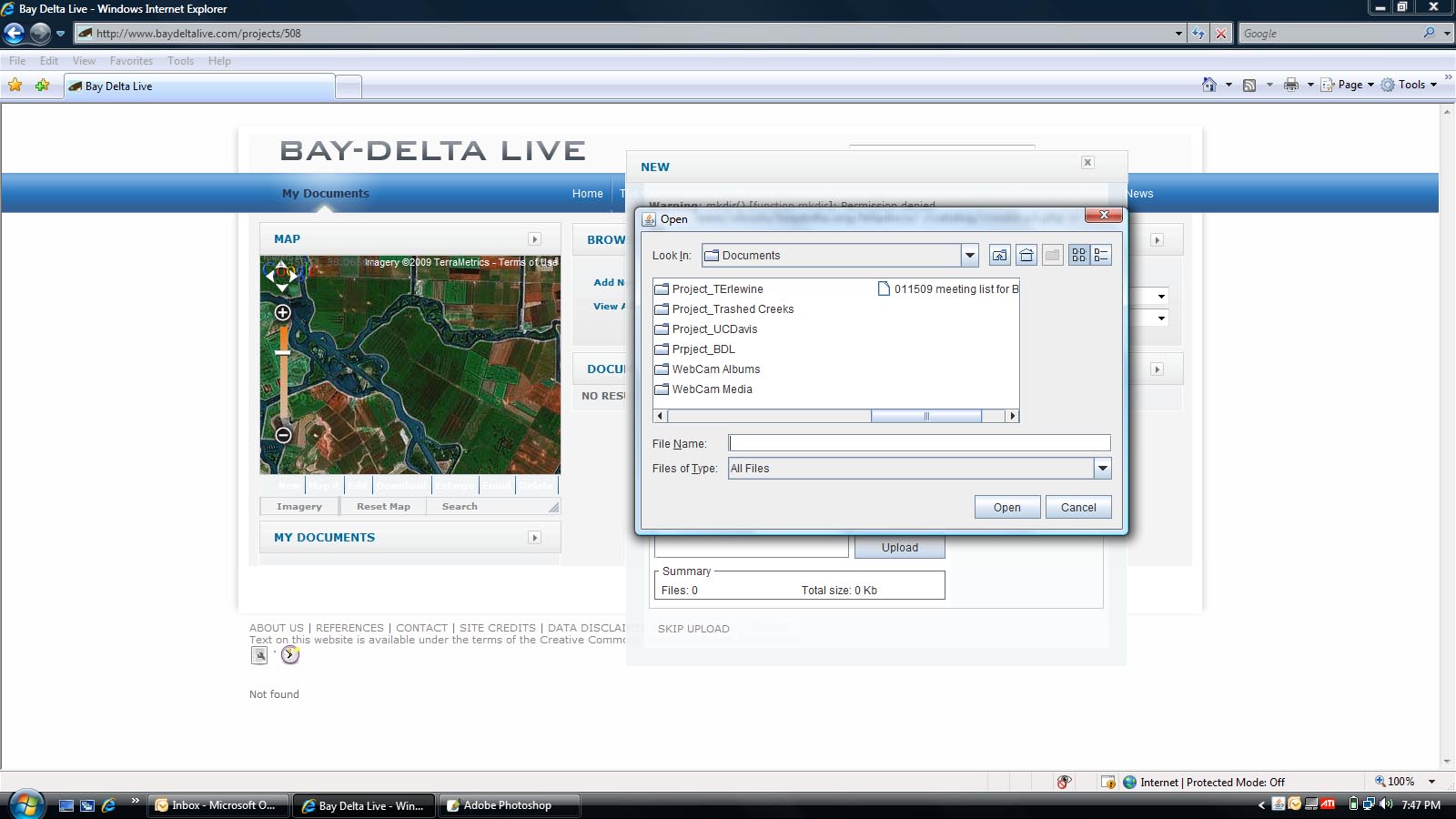Click the Search map tab

click(460, 507)
